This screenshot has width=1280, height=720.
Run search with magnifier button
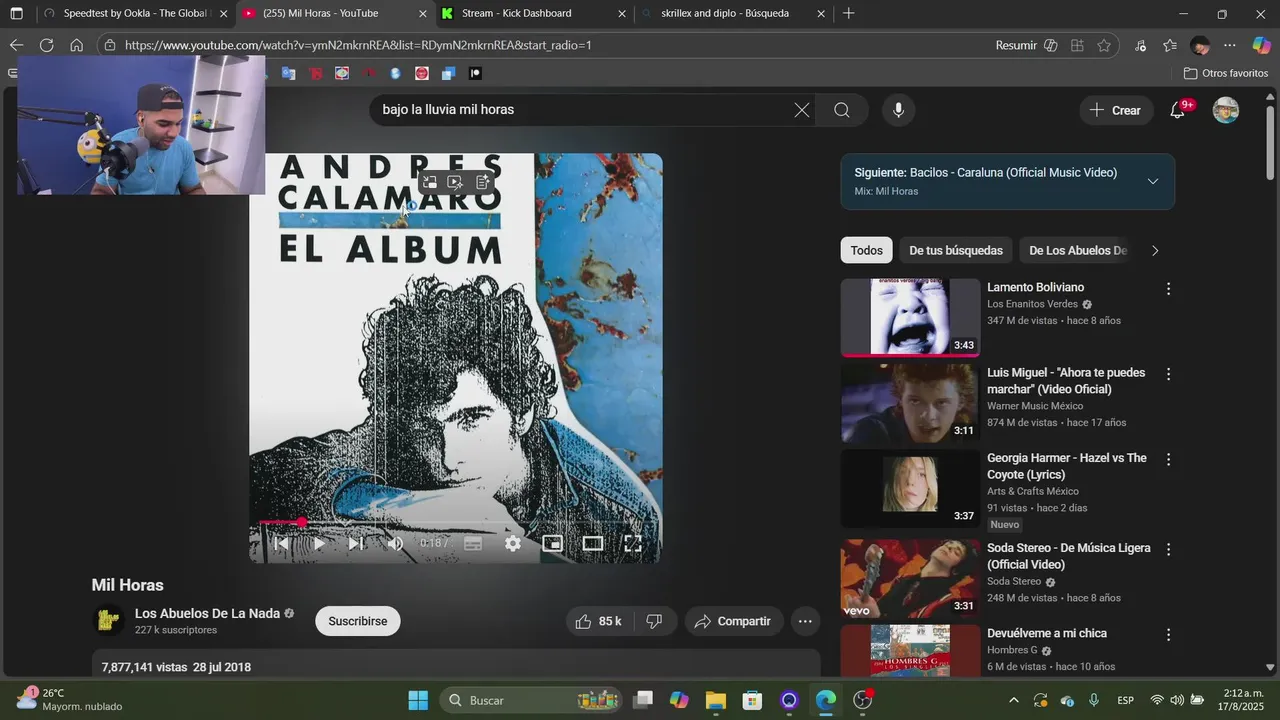842,110
